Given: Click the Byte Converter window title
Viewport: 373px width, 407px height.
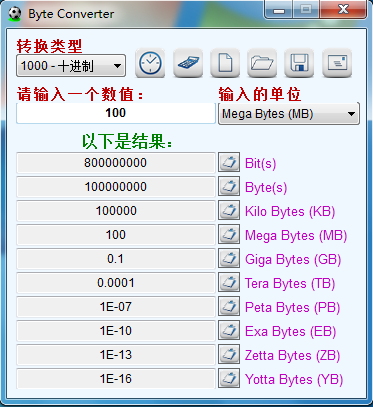Looking at the screenshot, I should [71, 14].
